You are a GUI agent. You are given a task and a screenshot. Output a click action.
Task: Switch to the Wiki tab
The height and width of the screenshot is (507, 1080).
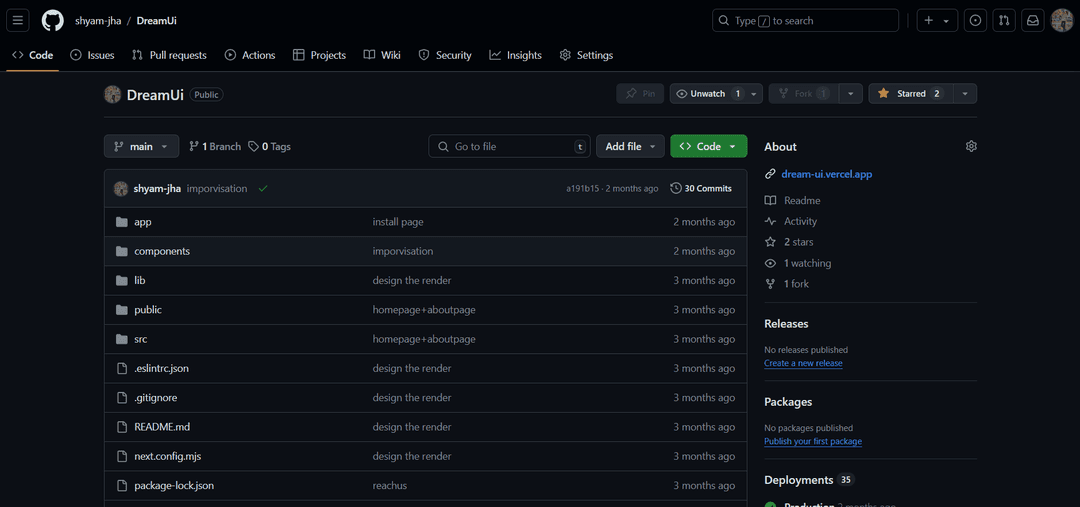point(382,55)
